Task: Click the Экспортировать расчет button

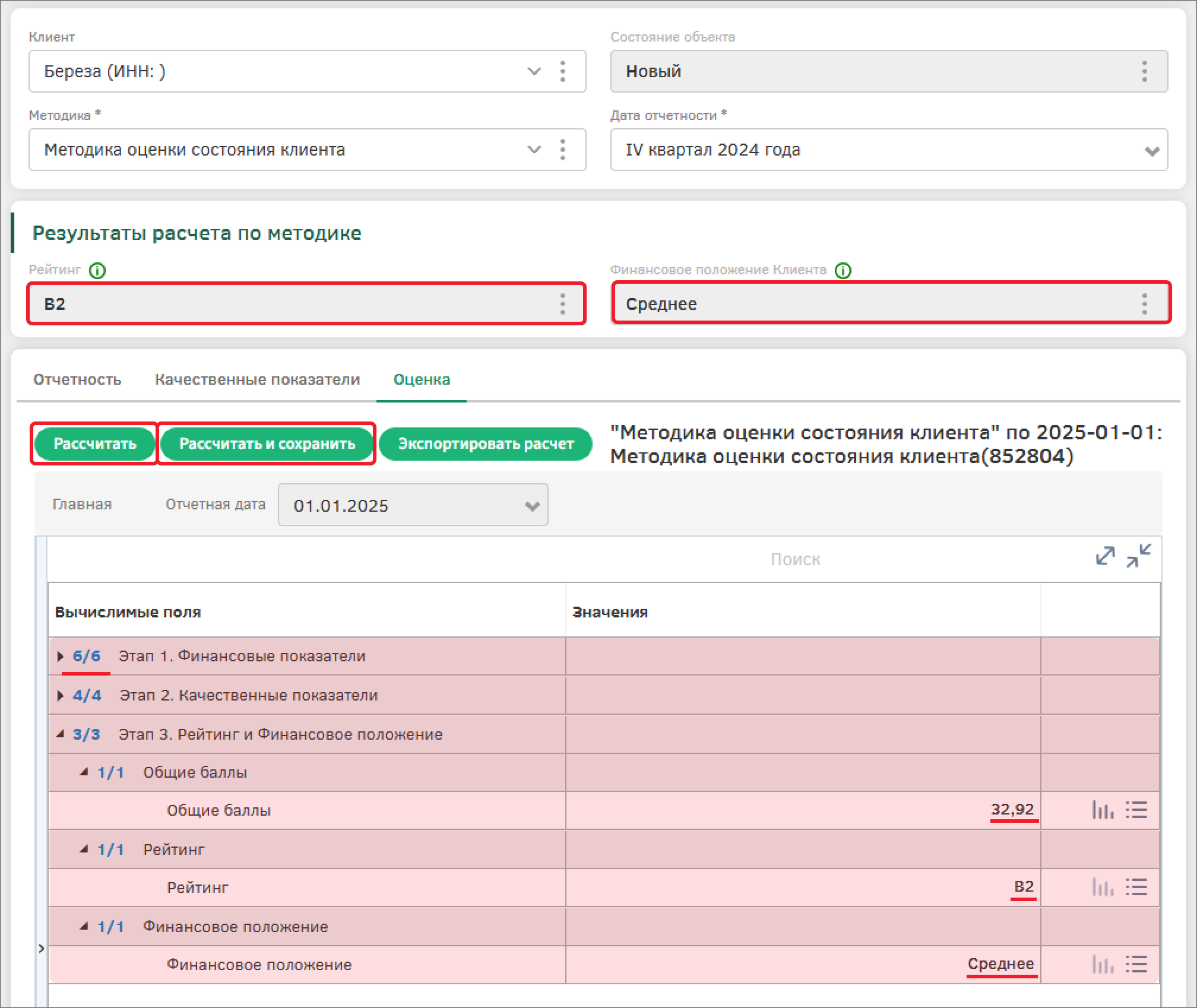Action: tap(486, 444)
